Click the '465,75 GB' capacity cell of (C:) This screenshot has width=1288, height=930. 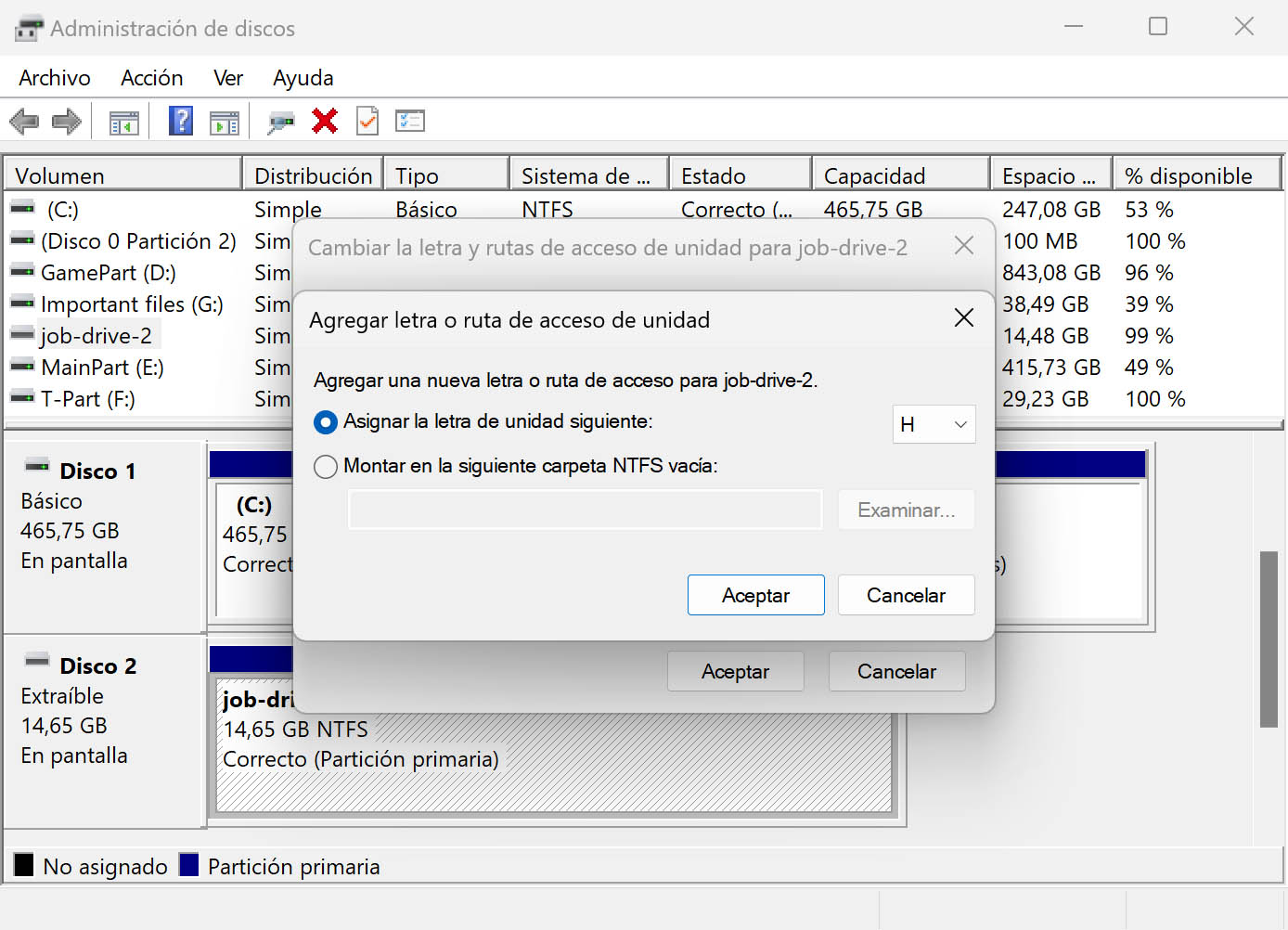coord(873,210)
